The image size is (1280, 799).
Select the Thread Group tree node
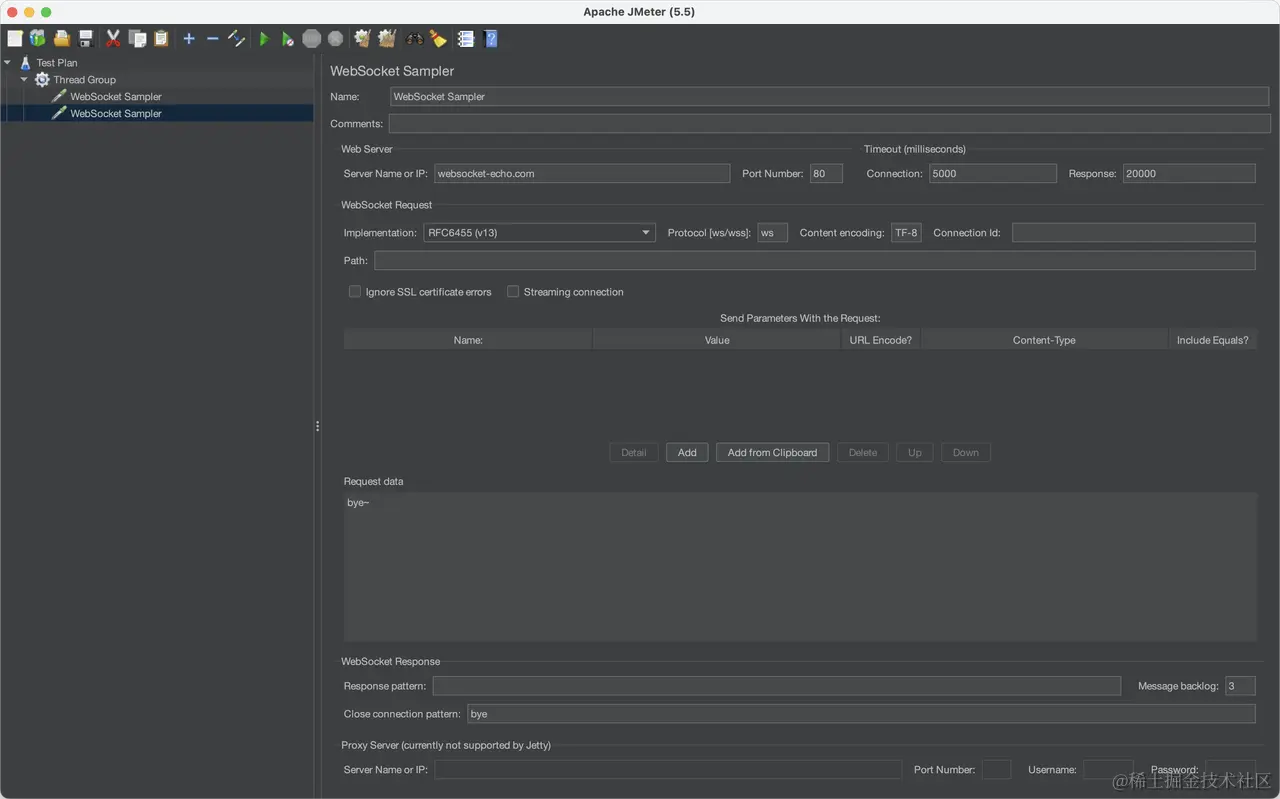[x=84, y=80]
